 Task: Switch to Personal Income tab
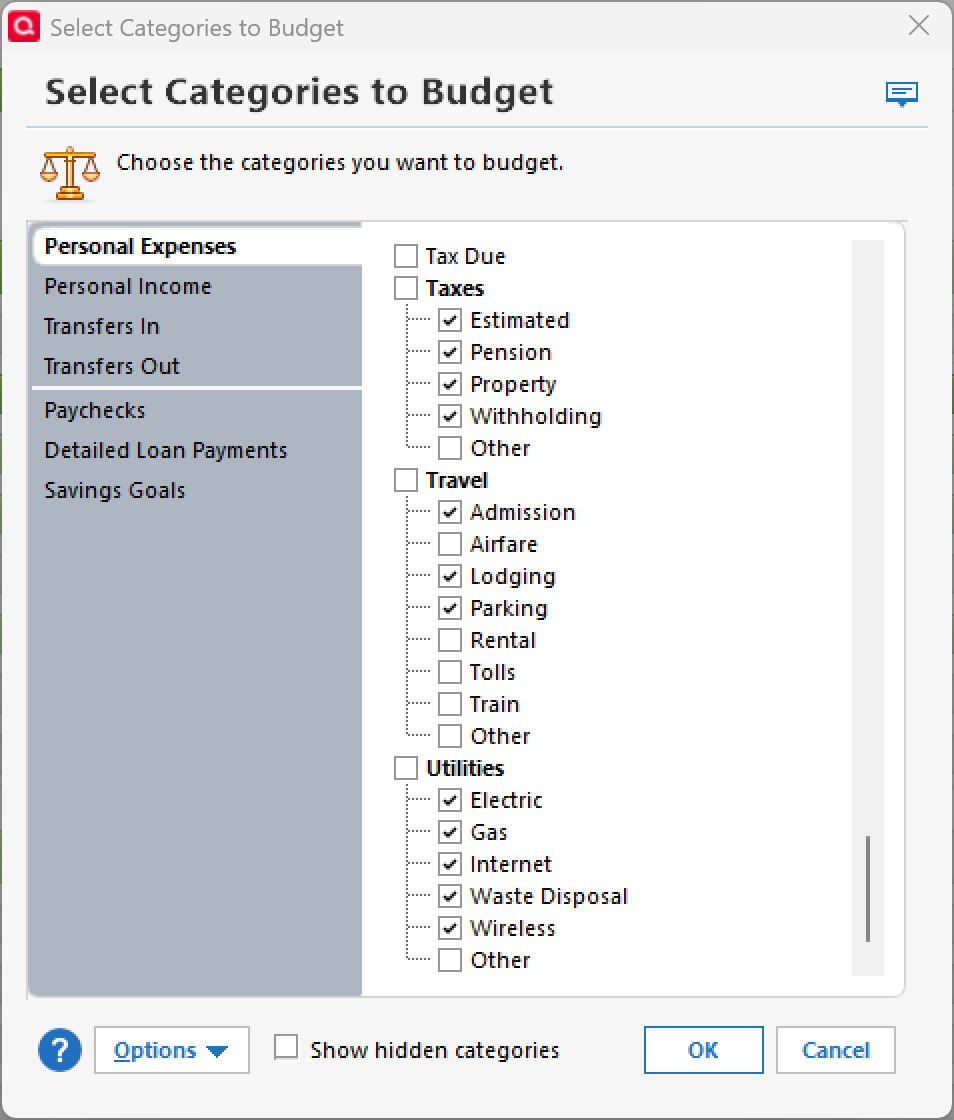[x=128, y=286]
